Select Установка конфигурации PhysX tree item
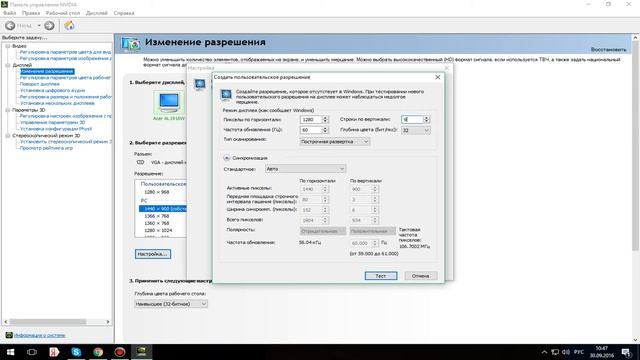Screen dimensions: 640x360 click(56, 129)
